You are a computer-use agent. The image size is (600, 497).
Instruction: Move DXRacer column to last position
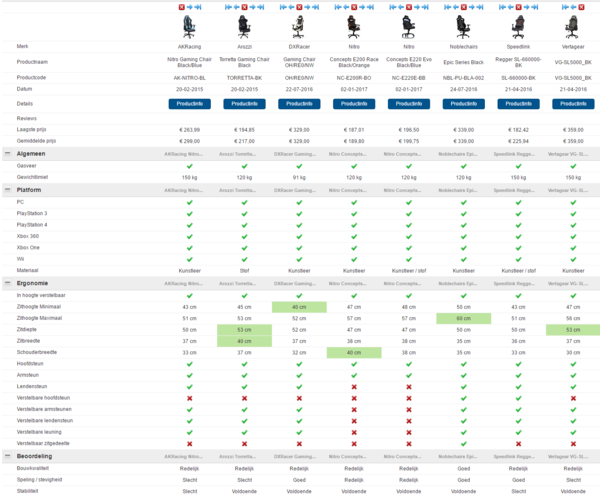pos(315,7)
